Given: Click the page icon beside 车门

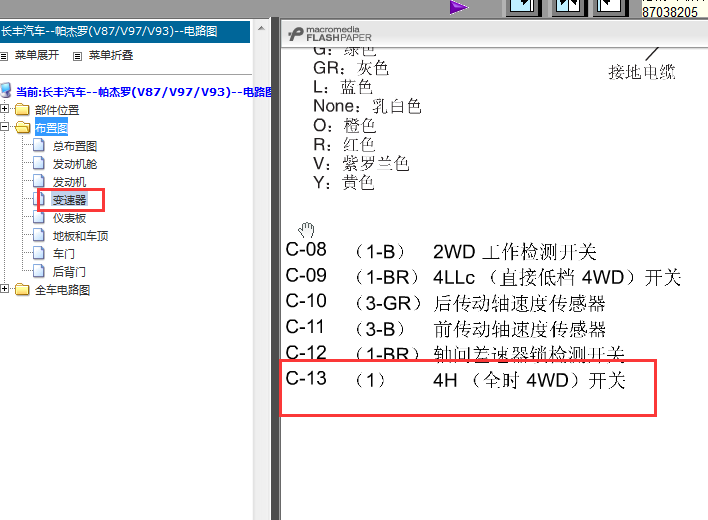Looking at the screenshot, I should 39,253.
